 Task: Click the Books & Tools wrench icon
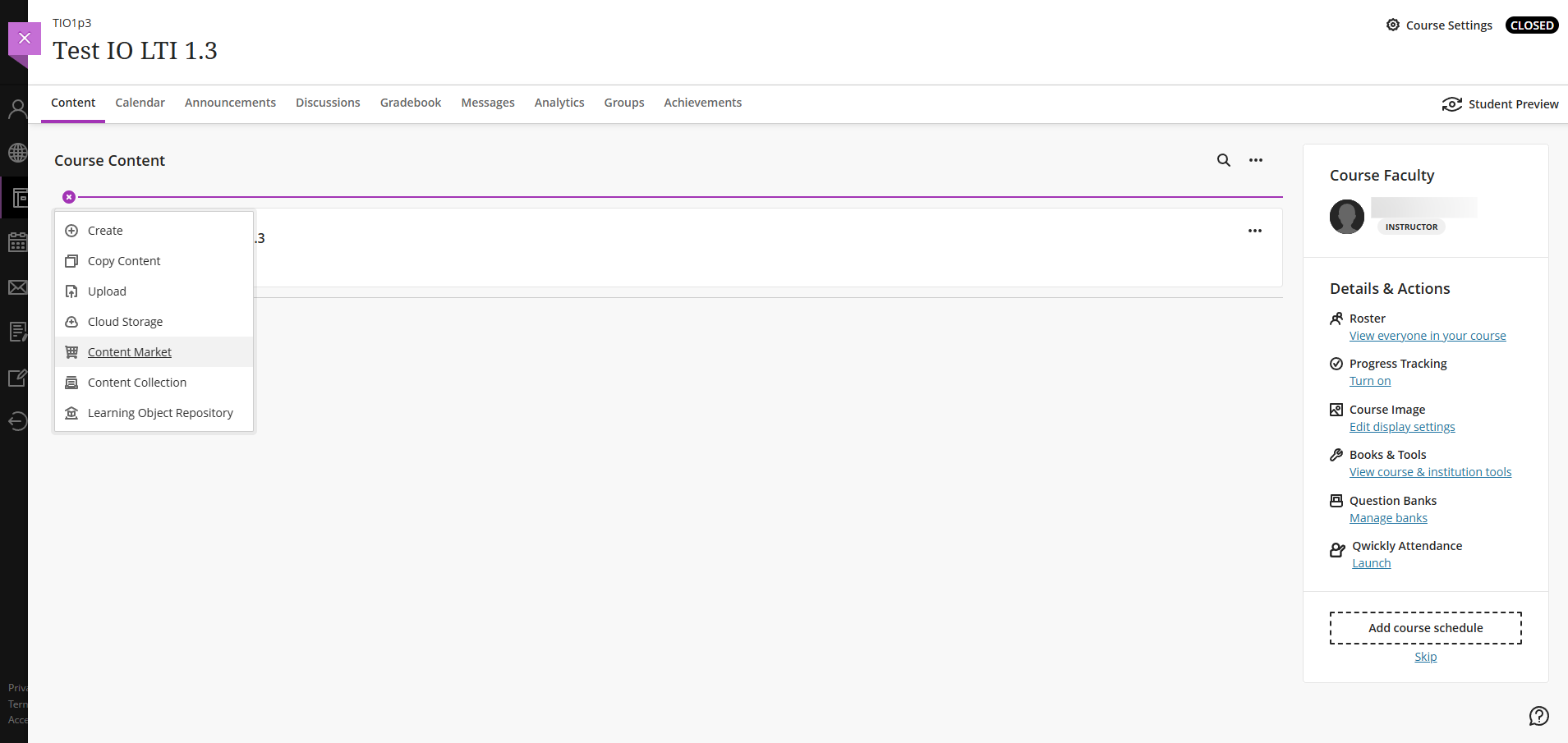click(x=1336, y=455)
